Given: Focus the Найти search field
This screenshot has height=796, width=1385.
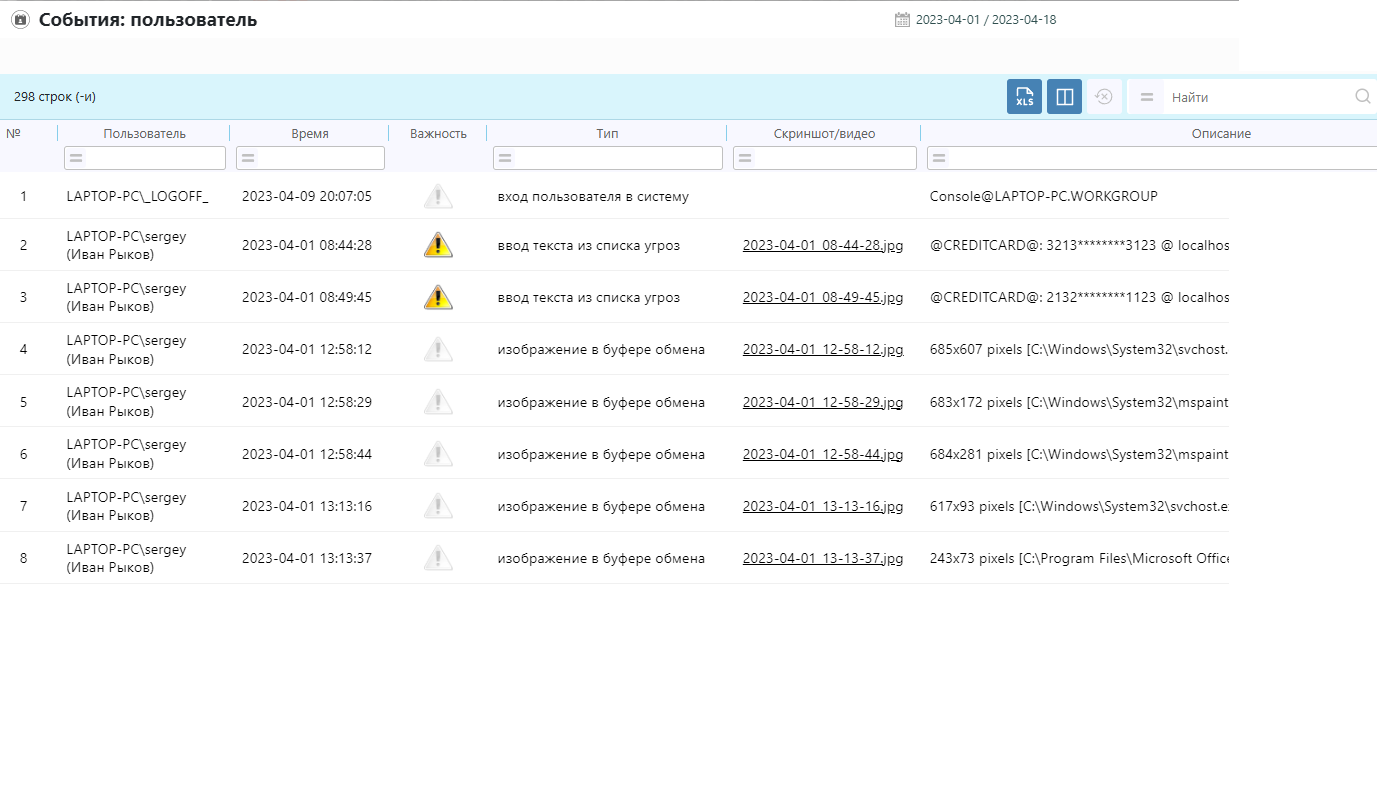Looking at the screenshot, I should pos(1260,97).
